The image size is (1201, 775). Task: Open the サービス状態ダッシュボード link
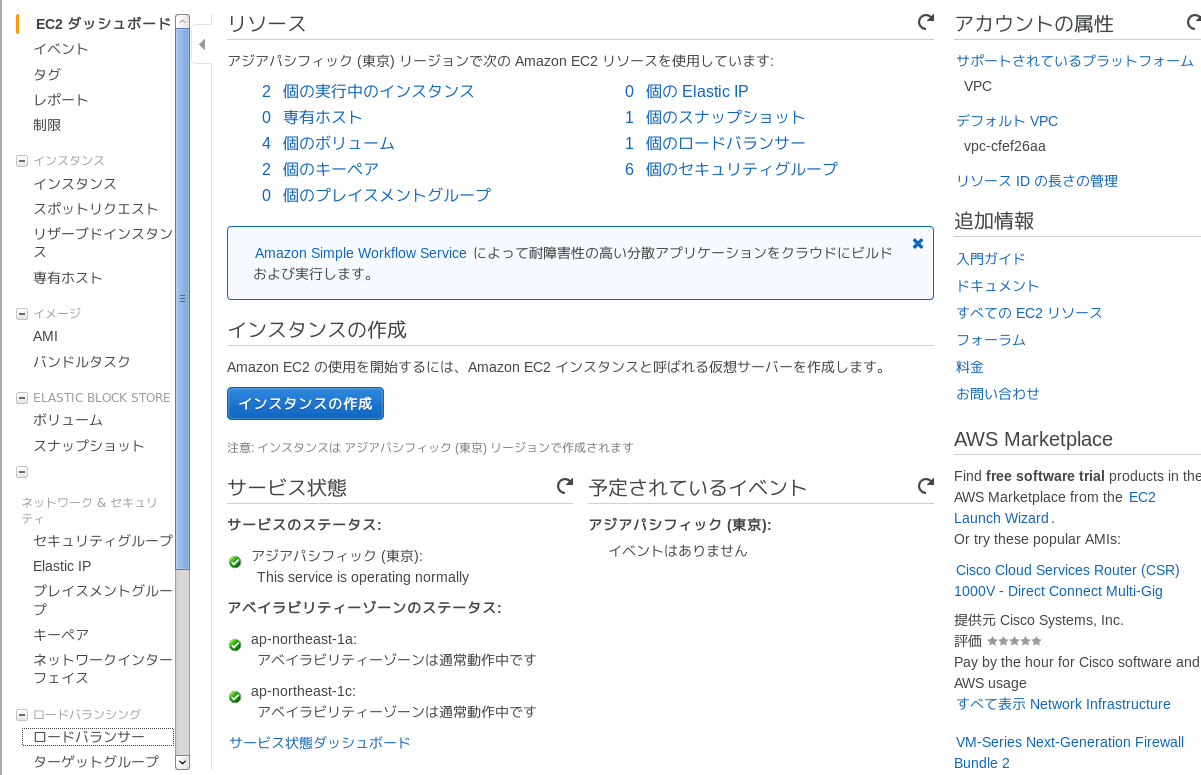pos(319,742)
